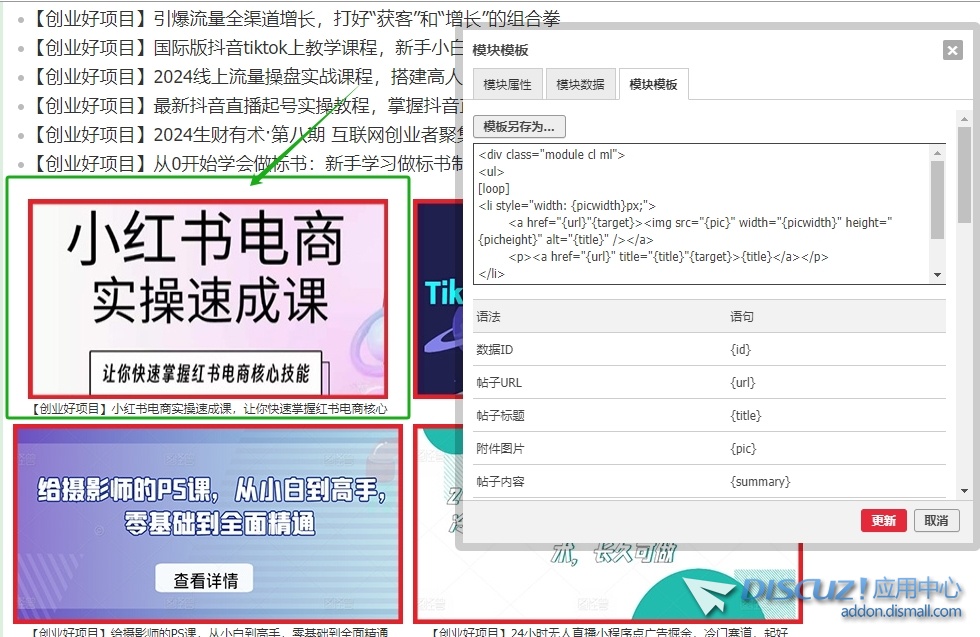Screen dimensions: 980x637
Task: Open the 小红书电商实操速成课 thumbnail
Action: point(207,298)
